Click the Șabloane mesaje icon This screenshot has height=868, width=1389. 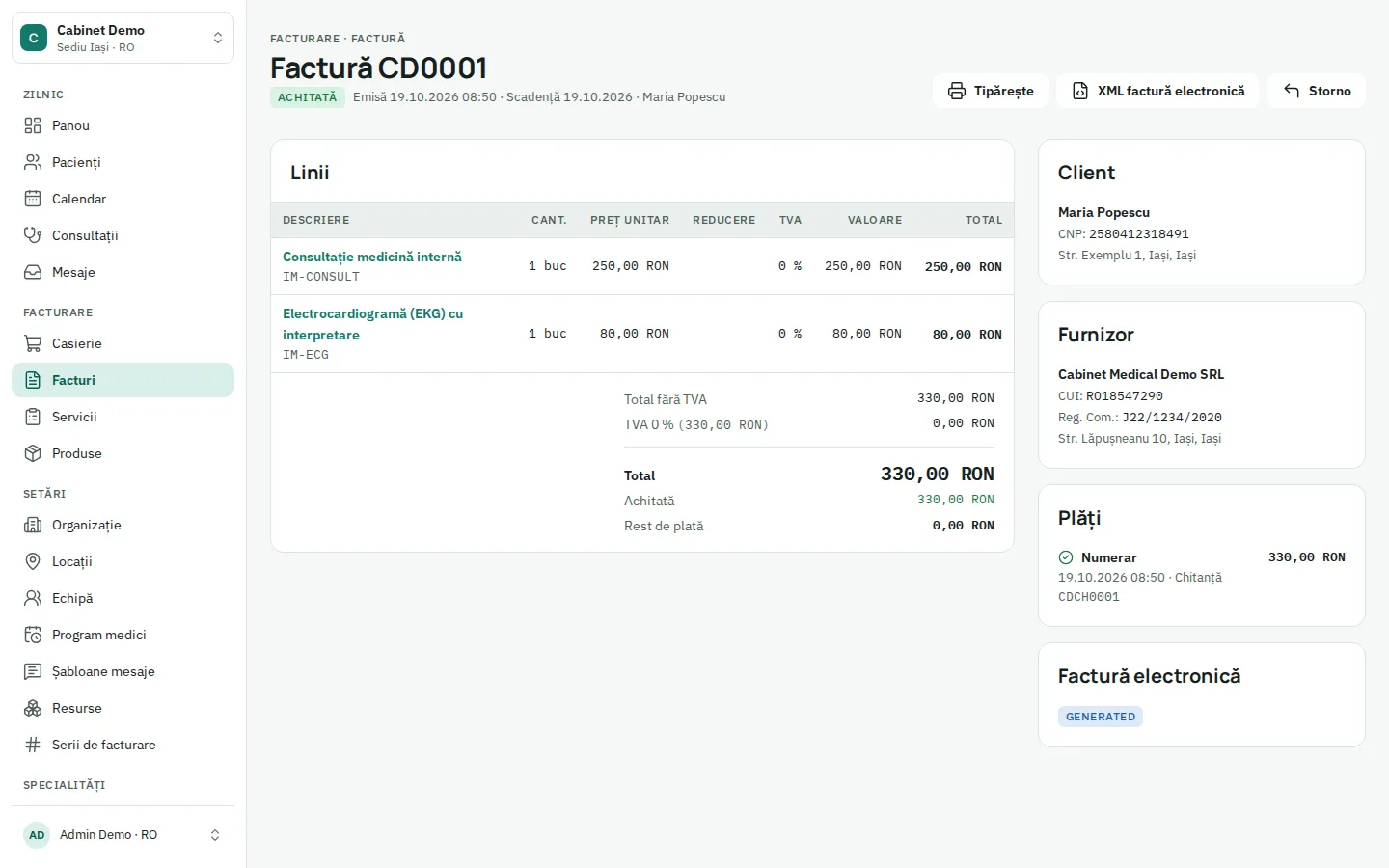point(33,671)
